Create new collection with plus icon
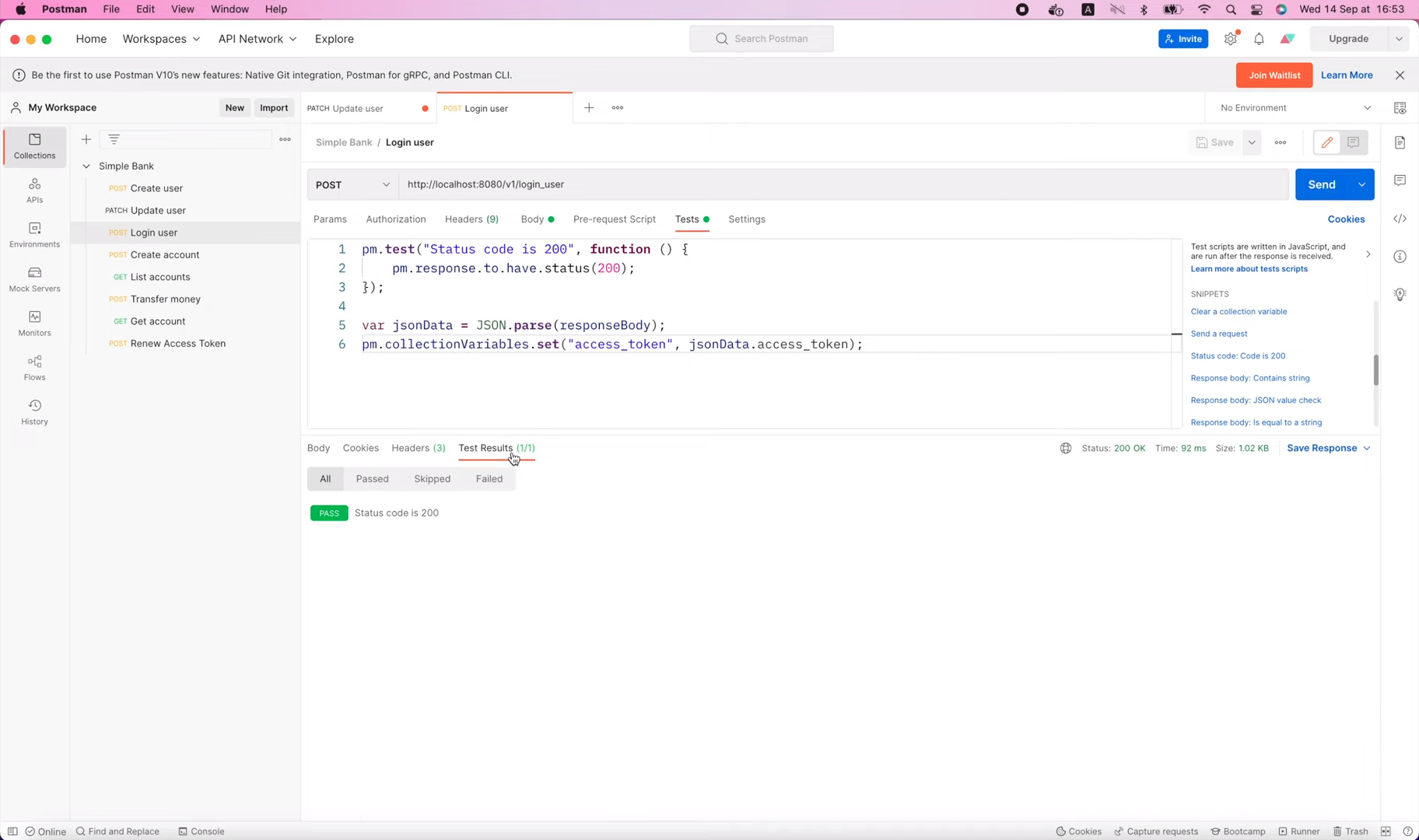Viewport: 1419px width, 840px height. pyautogui.click(x=86, y=139)
